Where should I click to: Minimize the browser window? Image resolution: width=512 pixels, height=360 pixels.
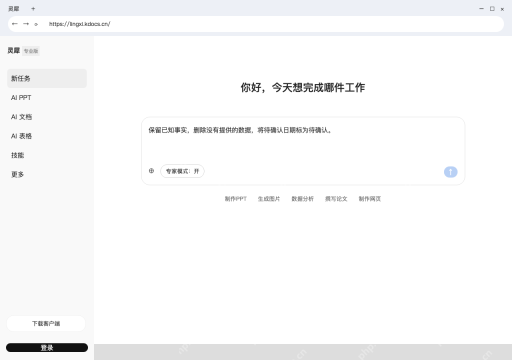[x=481, y=9]
